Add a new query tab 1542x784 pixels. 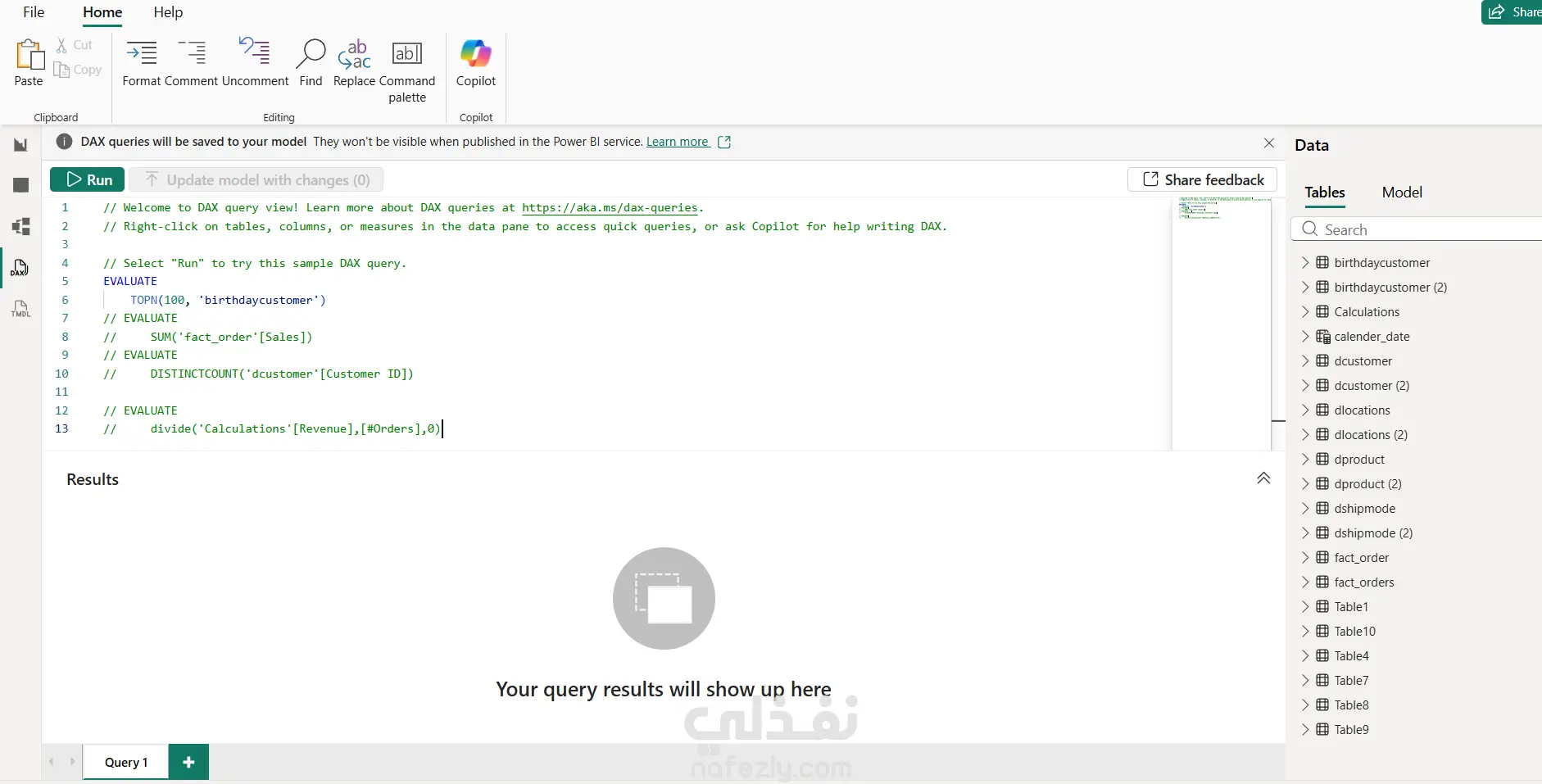pos(188,762)
